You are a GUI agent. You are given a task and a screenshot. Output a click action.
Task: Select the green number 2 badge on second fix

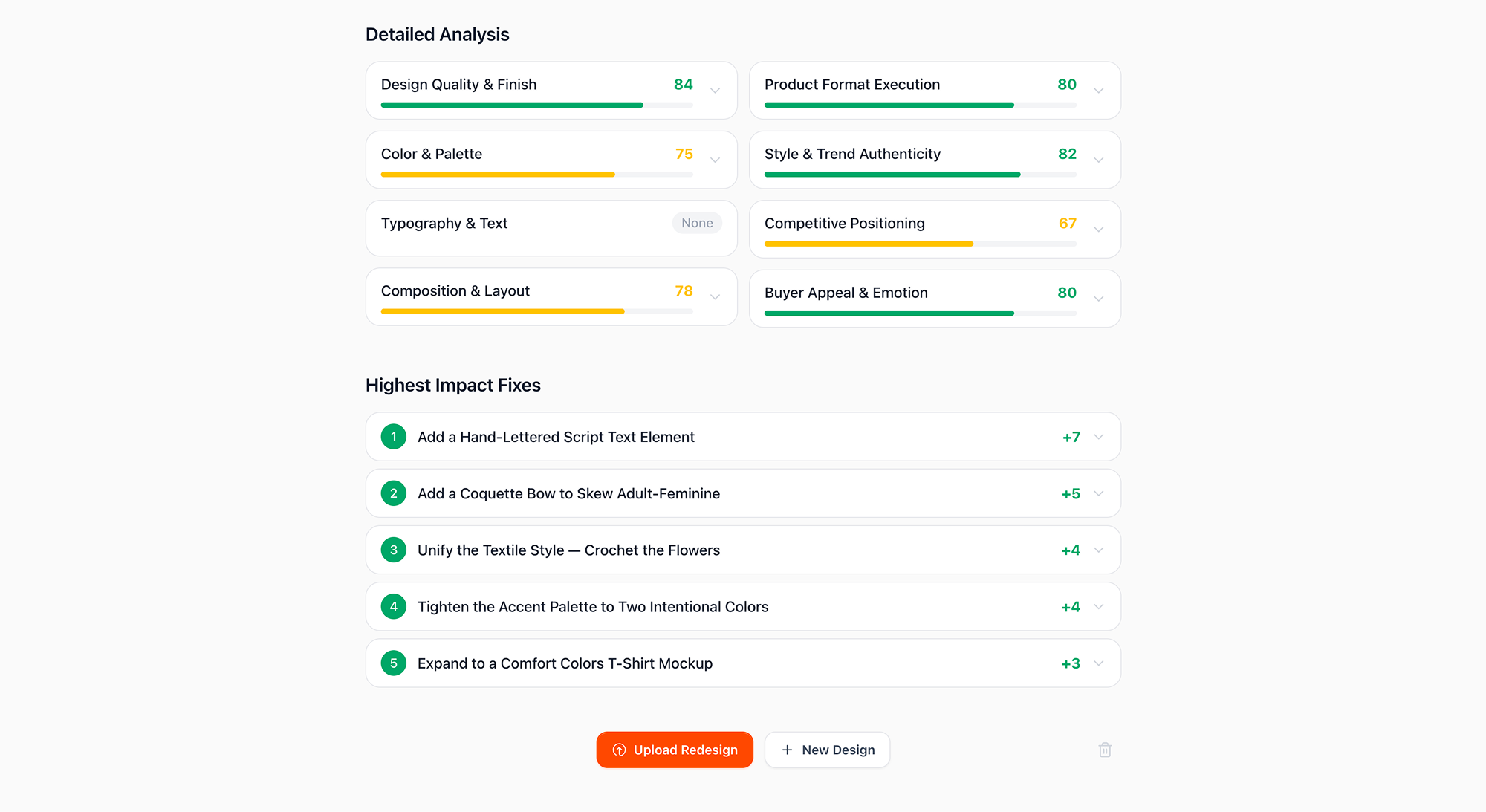point(393,493)
